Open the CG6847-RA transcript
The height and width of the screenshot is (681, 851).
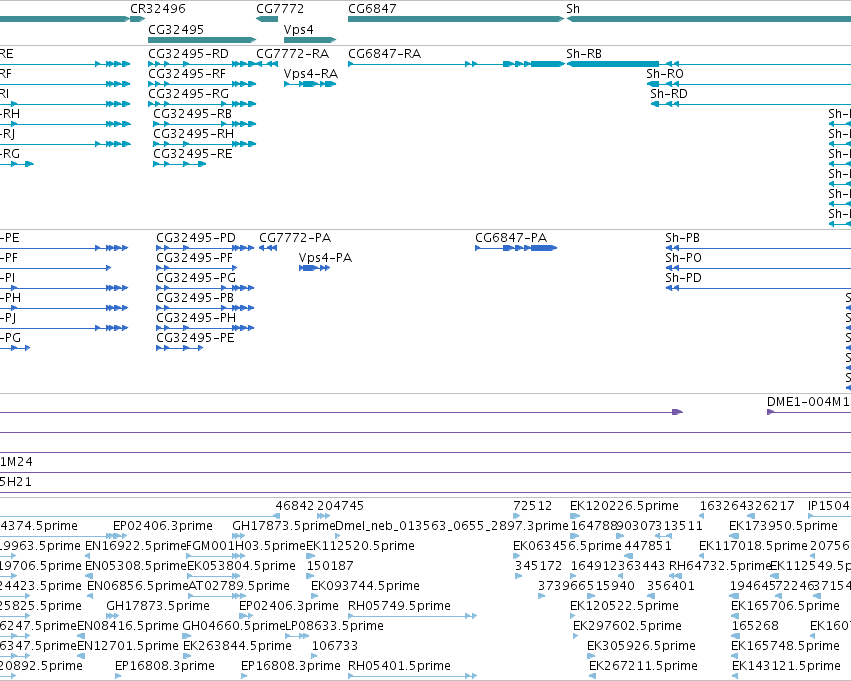[456, 64]
